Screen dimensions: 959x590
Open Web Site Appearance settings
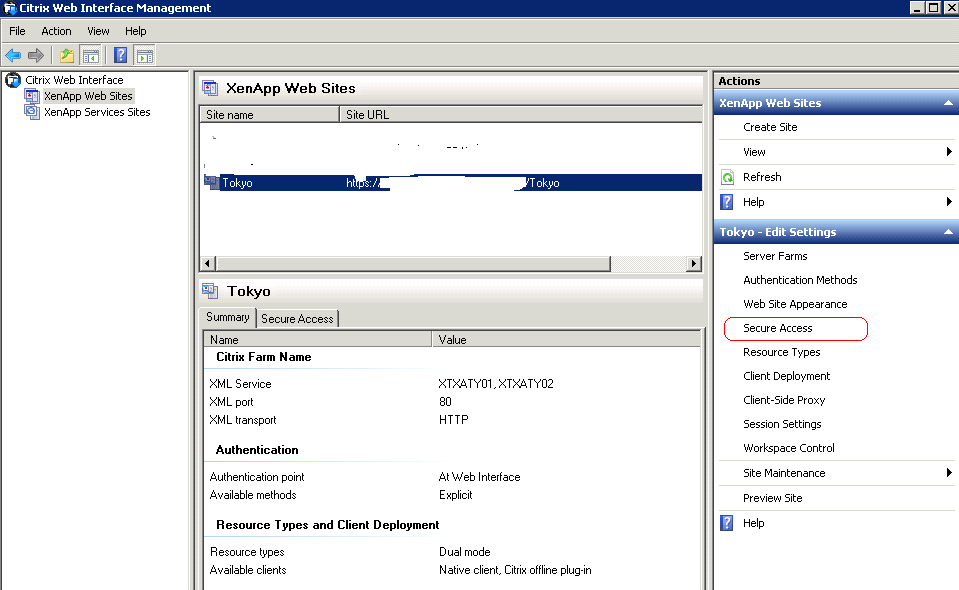795,304
